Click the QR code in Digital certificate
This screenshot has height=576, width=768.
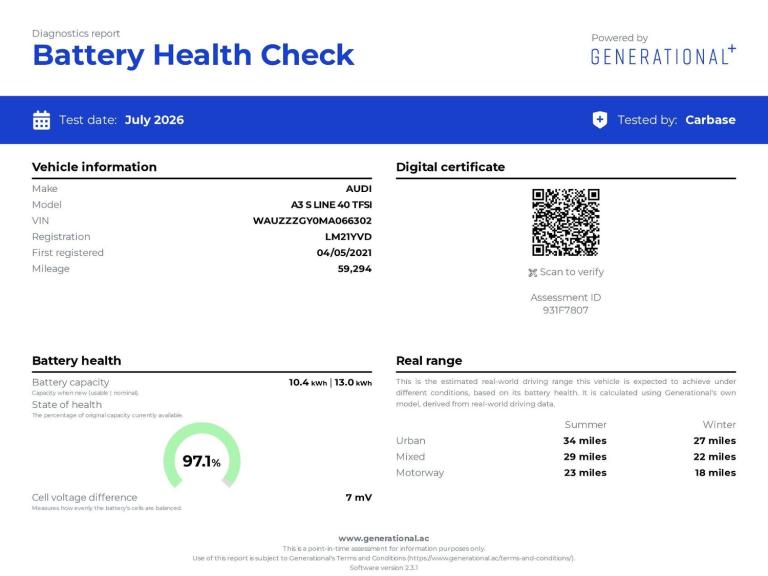click(x=566, y=222)
